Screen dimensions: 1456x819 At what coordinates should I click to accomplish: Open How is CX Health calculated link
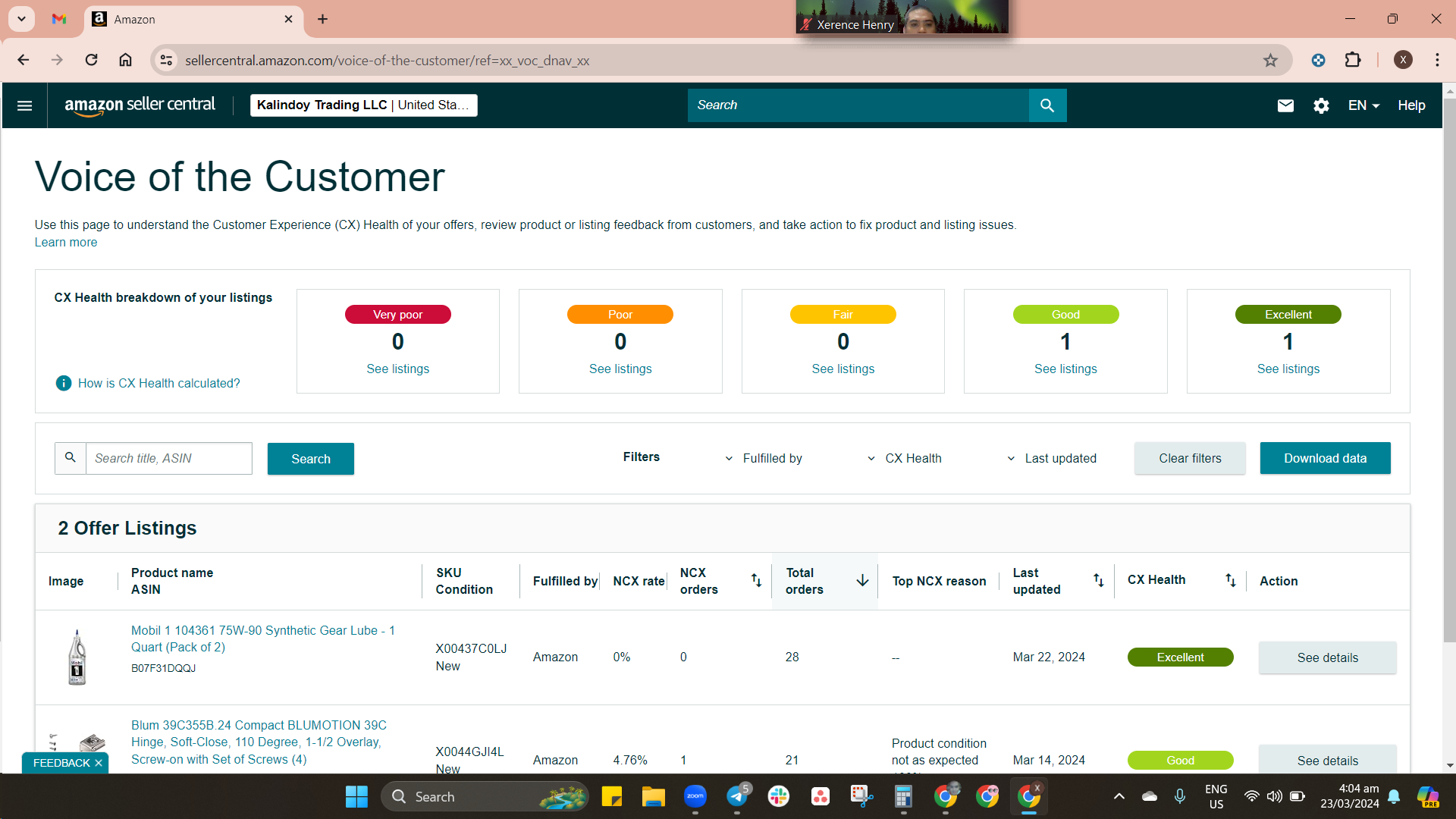point(158,383)
